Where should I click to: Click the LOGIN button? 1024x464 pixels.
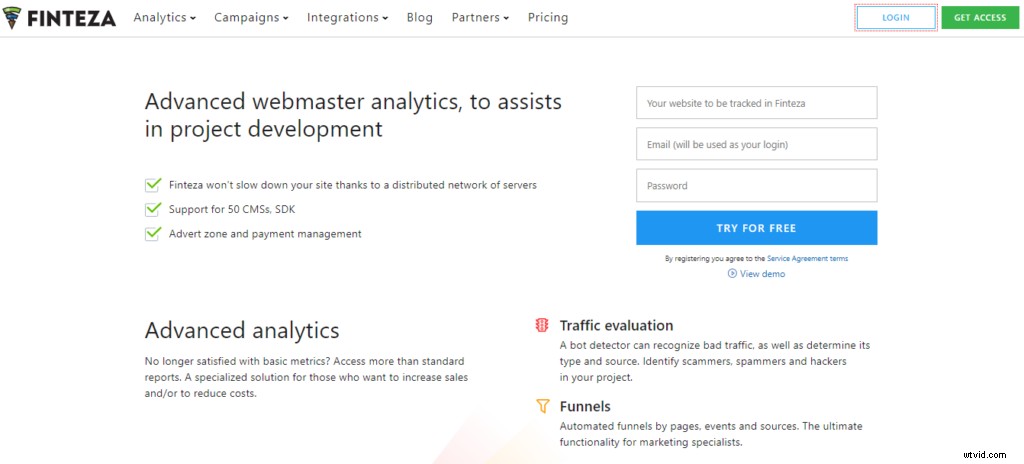(x=896, y=18)
